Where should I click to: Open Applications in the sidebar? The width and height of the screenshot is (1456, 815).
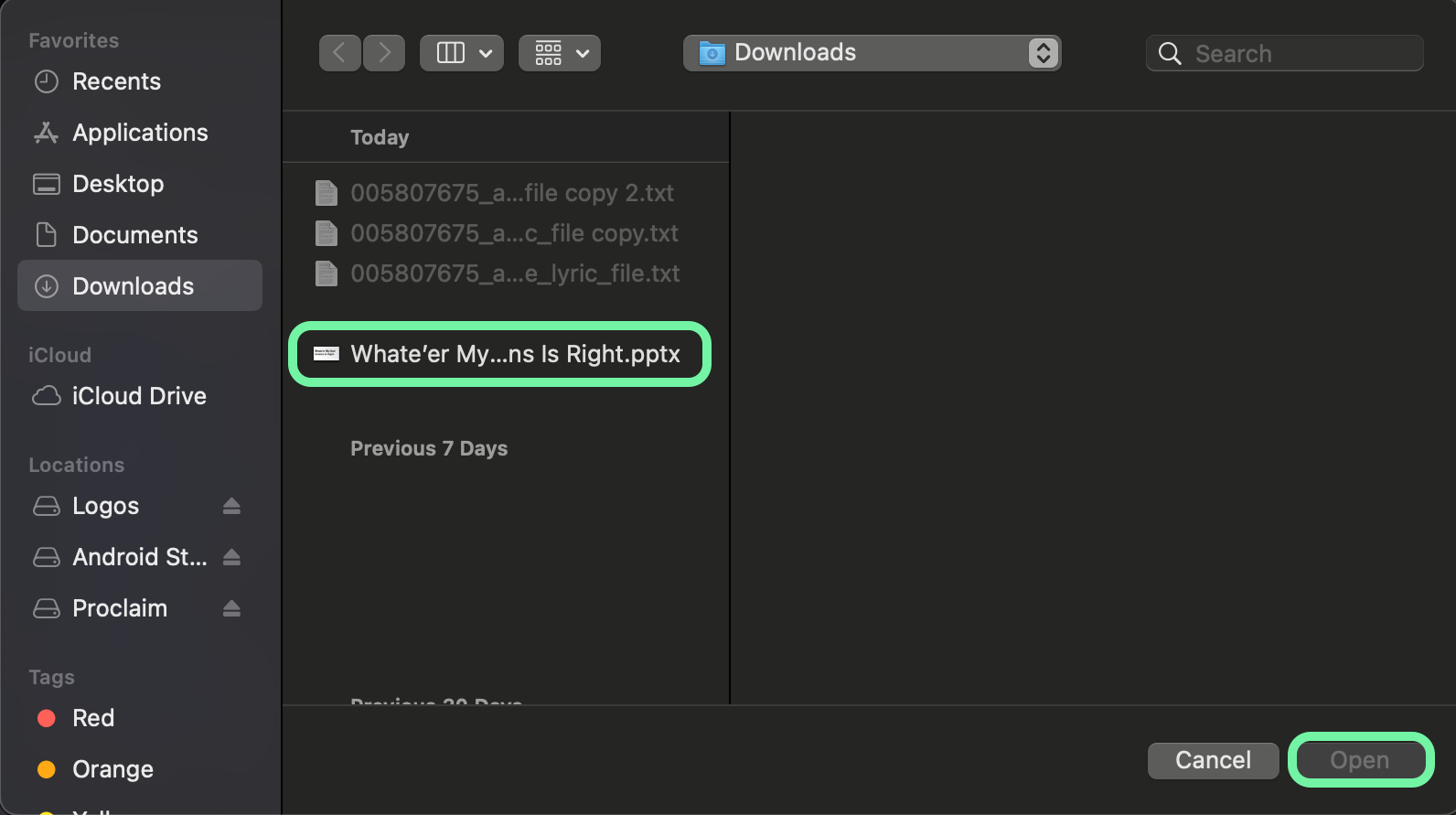pos(140,133)
